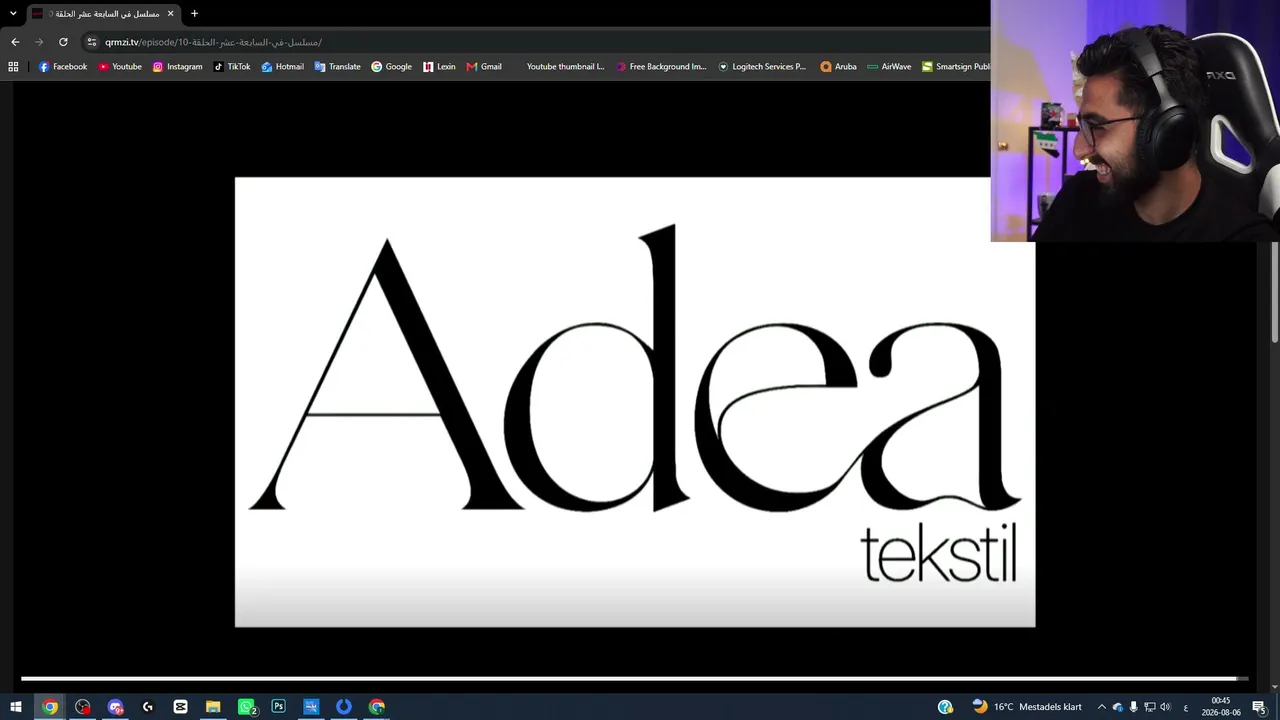Screen dimensions: 1280x720
Task: Open the Youtube bookmark
Action: point(120,67)
